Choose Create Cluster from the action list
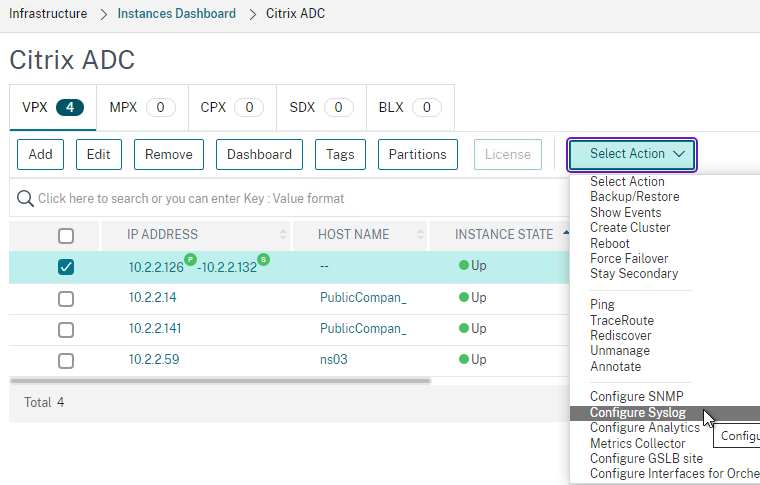The height and width of the screenshot is (485, 760). click(630, 228)
